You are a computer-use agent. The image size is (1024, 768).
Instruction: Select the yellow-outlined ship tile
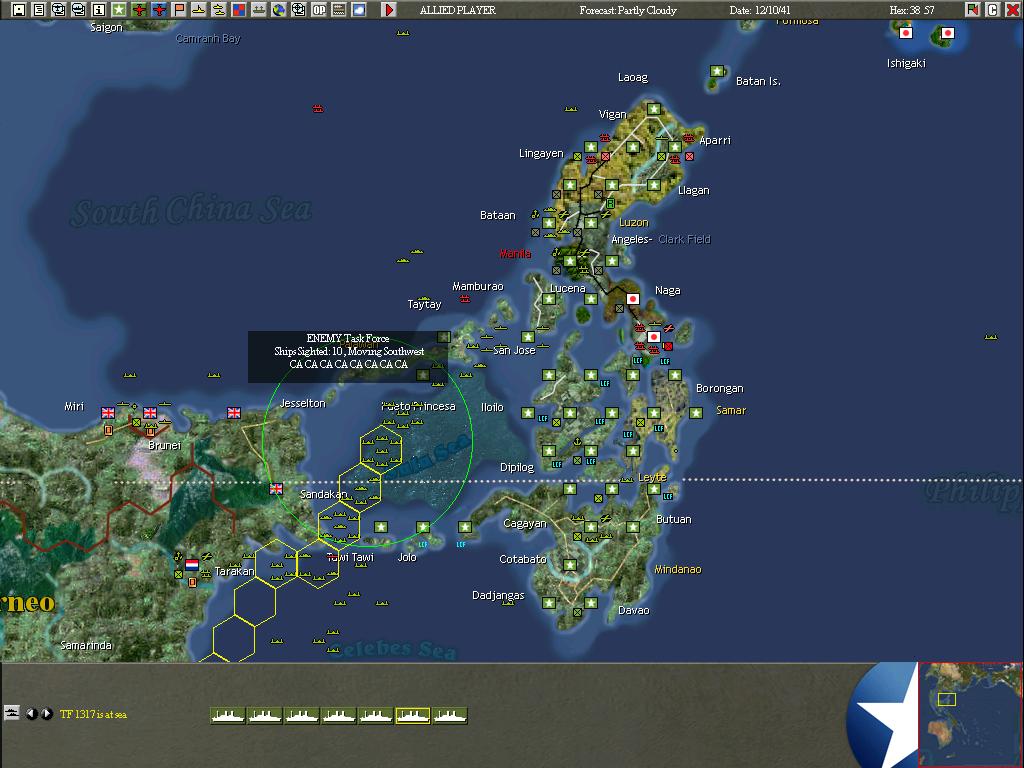pos(413,716)
